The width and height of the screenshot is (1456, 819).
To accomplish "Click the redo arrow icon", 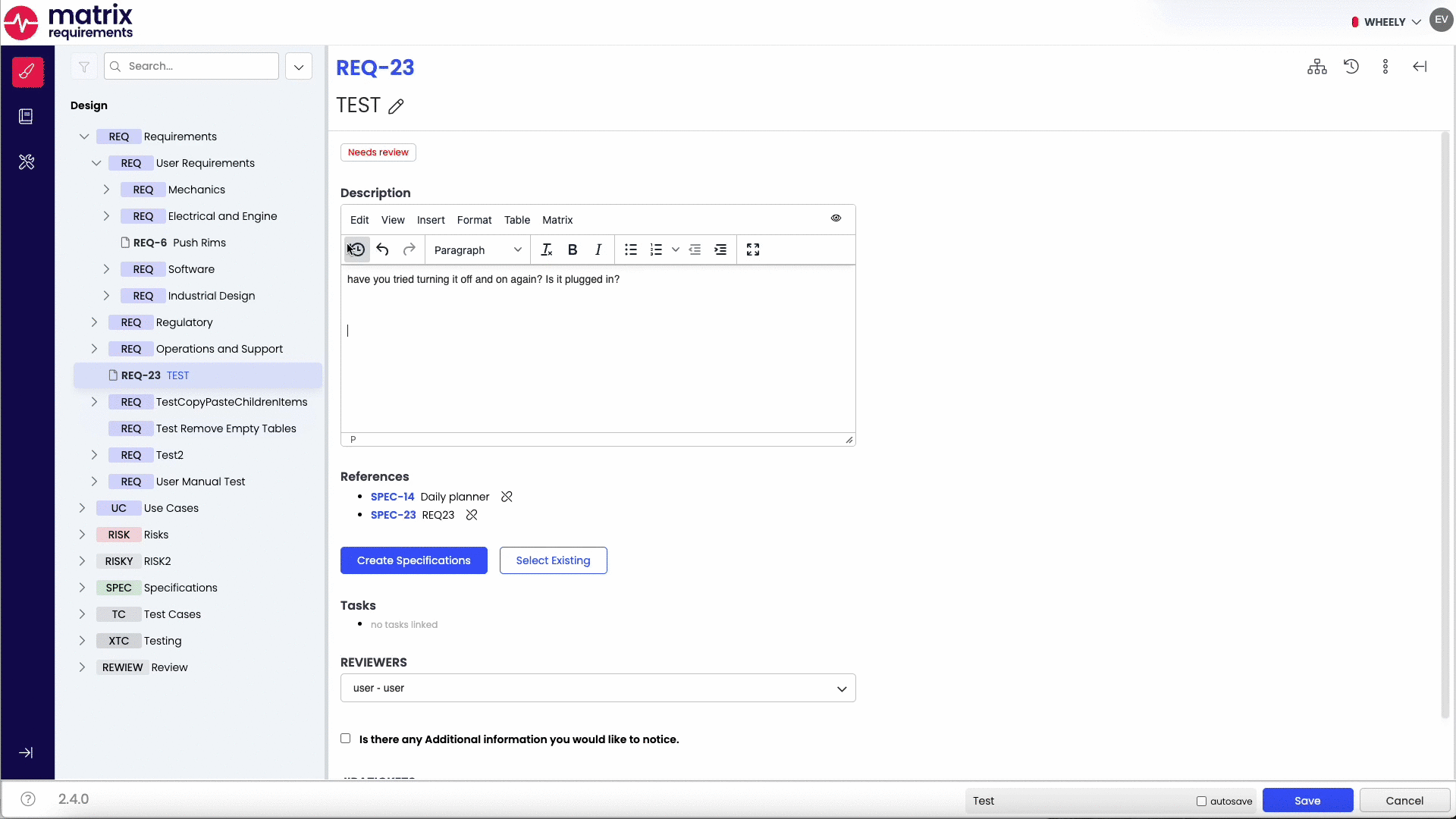I will pyautogui.click(x=408, y=249).
